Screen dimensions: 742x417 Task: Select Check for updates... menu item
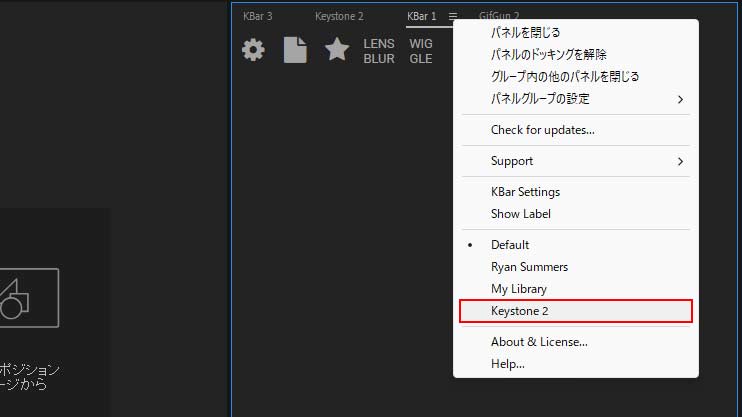(575, 130)
